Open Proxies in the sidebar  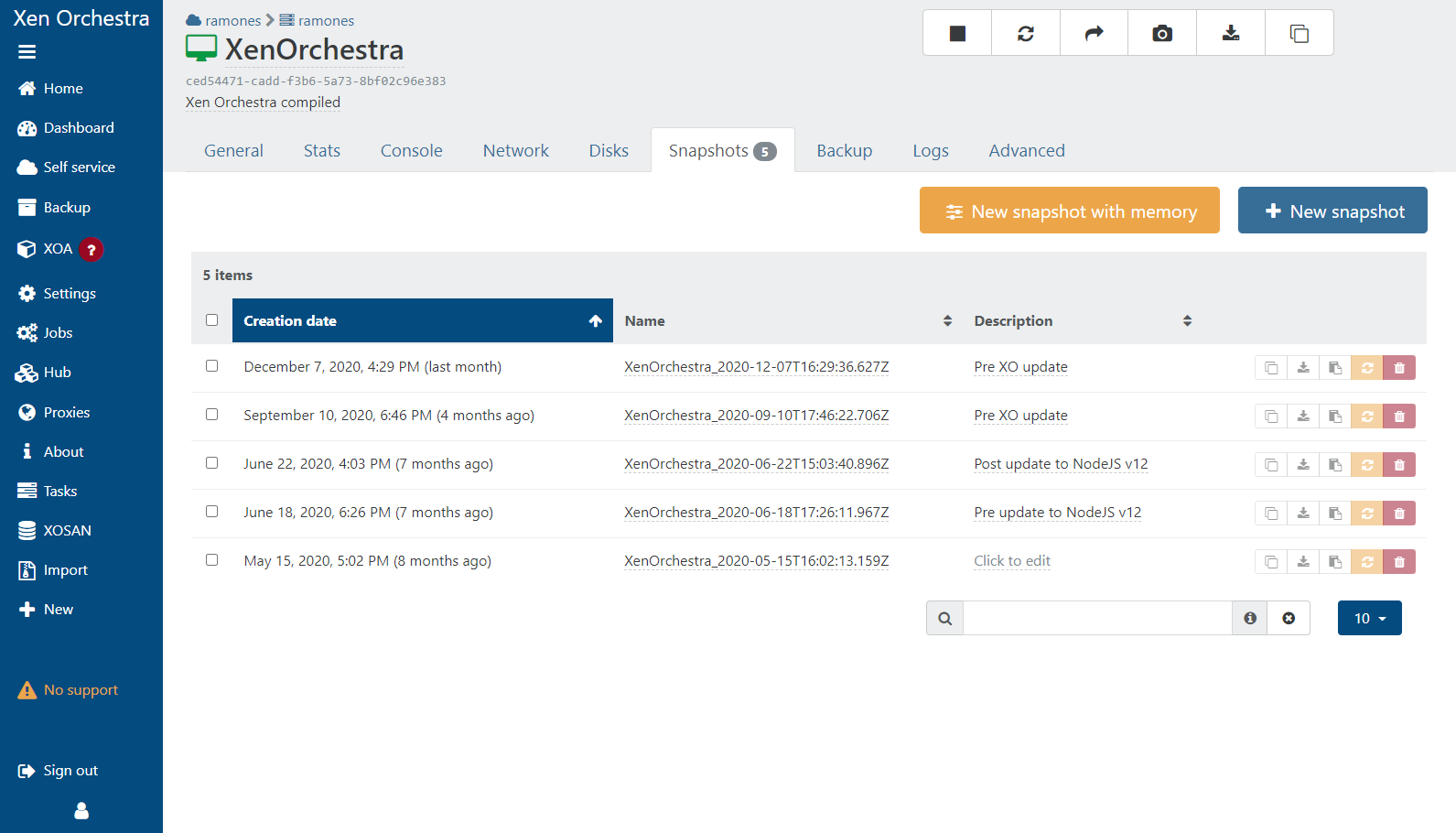(54, 413)
